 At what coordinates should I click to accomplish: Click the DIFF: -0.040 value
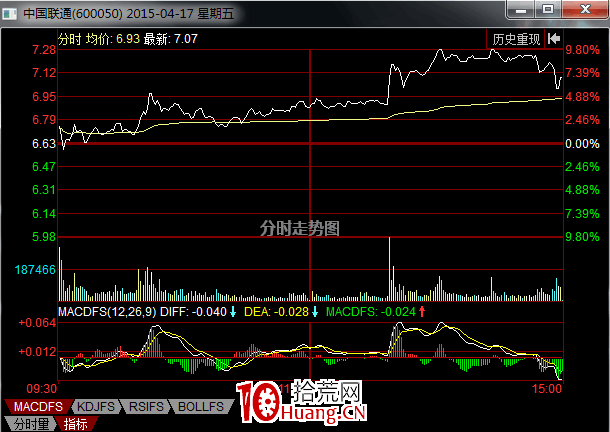point(193,312)
